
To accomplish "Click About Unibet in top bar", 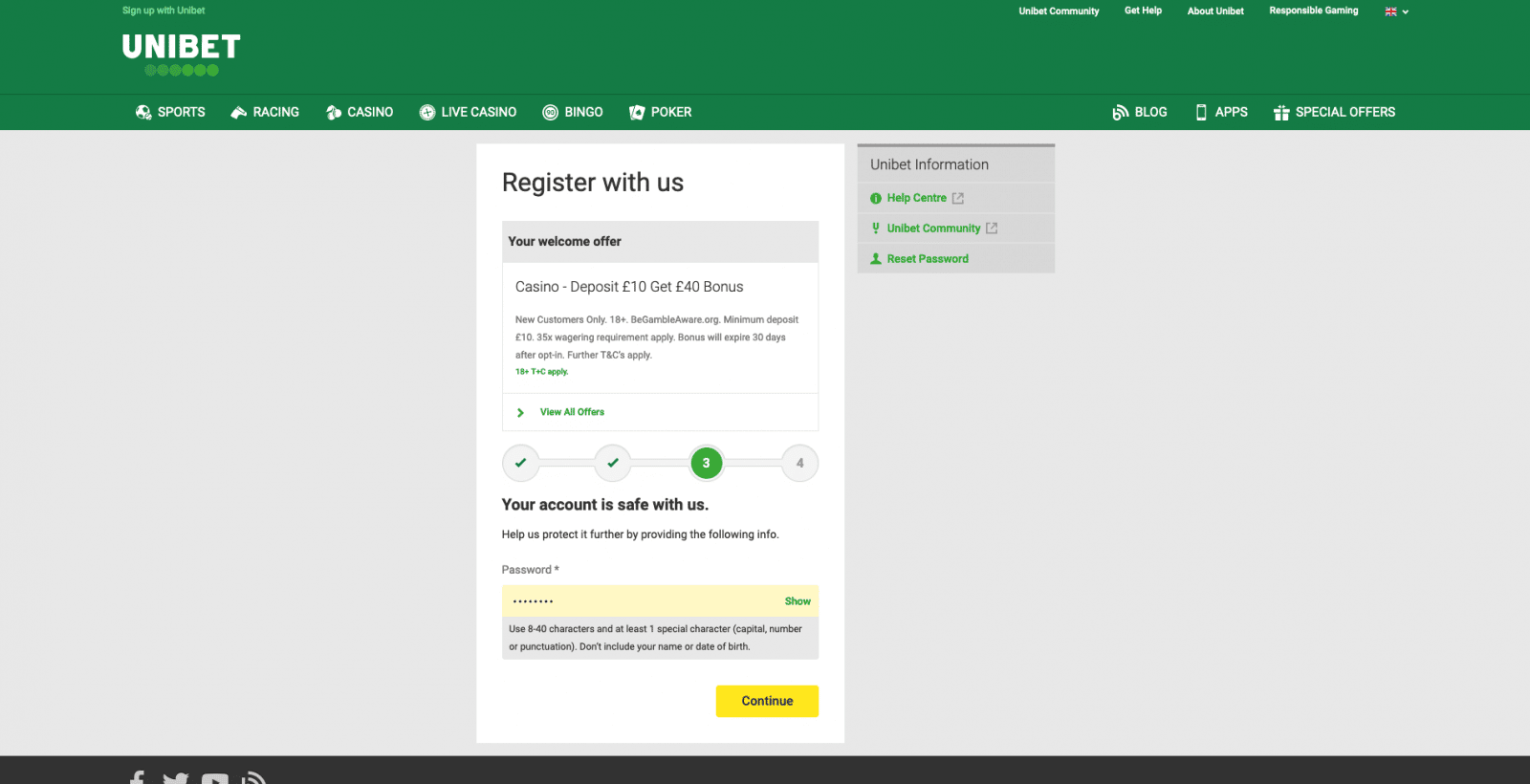I will 1215,11.
